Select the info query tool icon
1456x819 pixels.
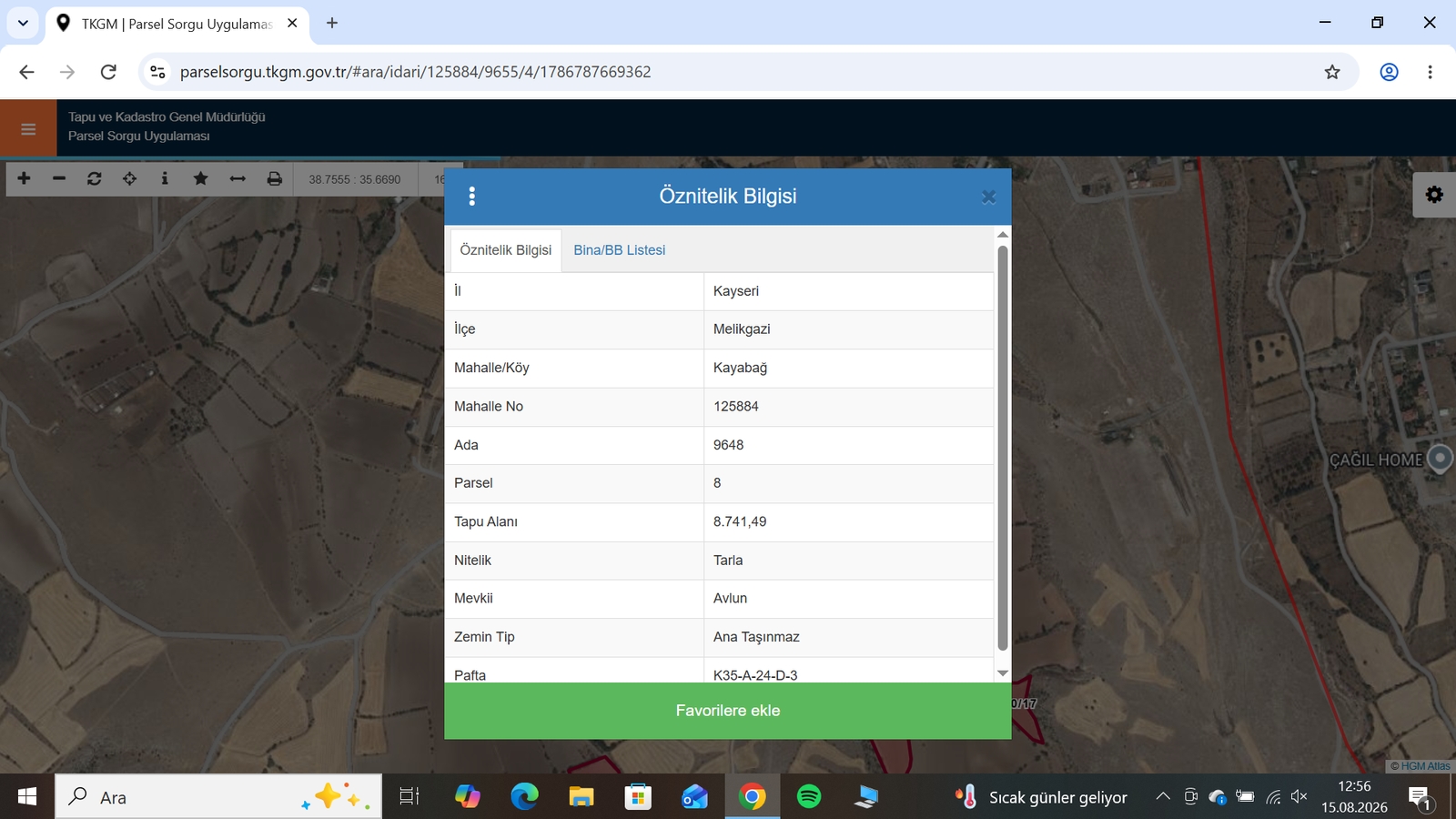165,178
